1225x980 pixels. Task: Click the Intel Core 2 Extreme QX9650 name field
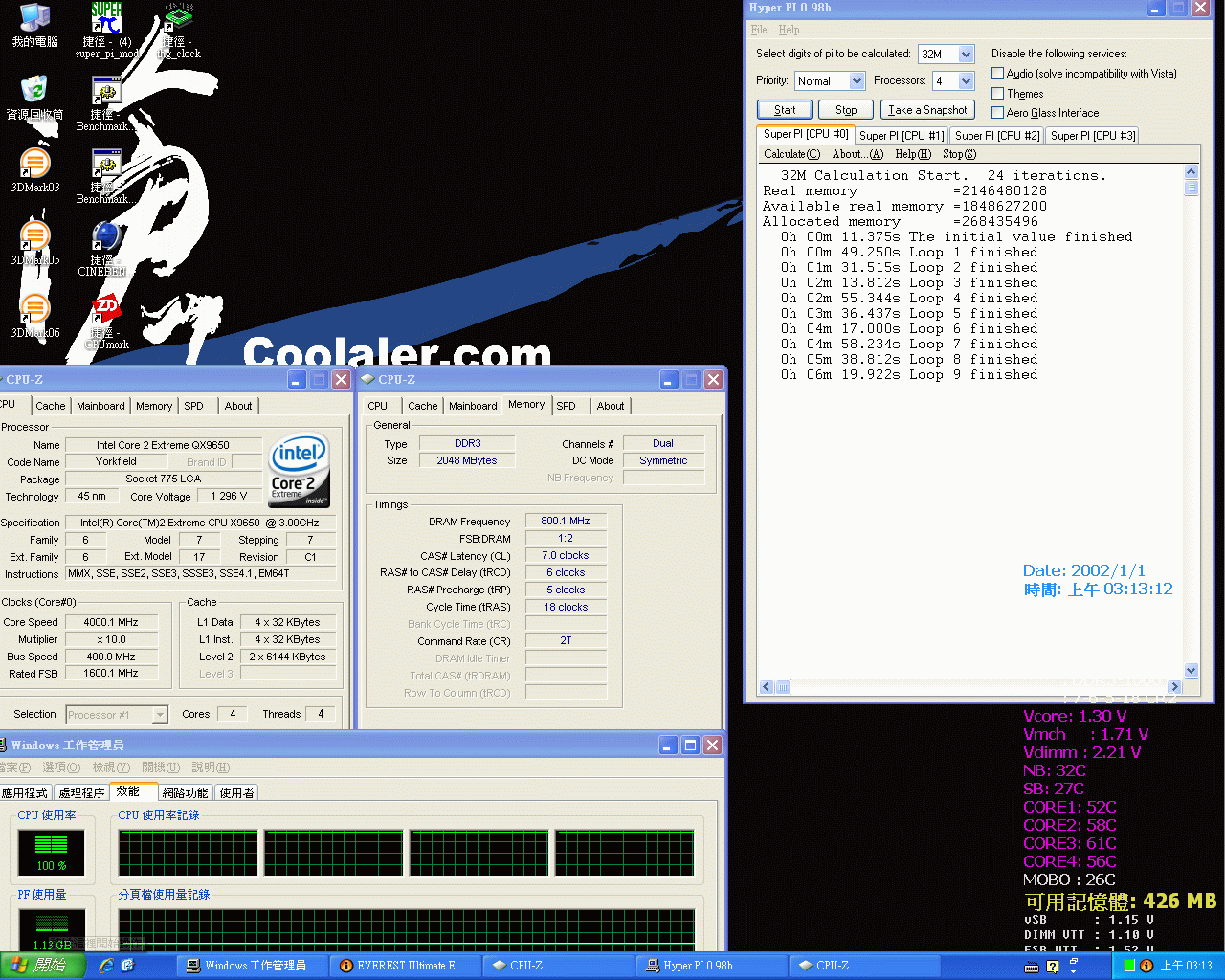[163, 445]
